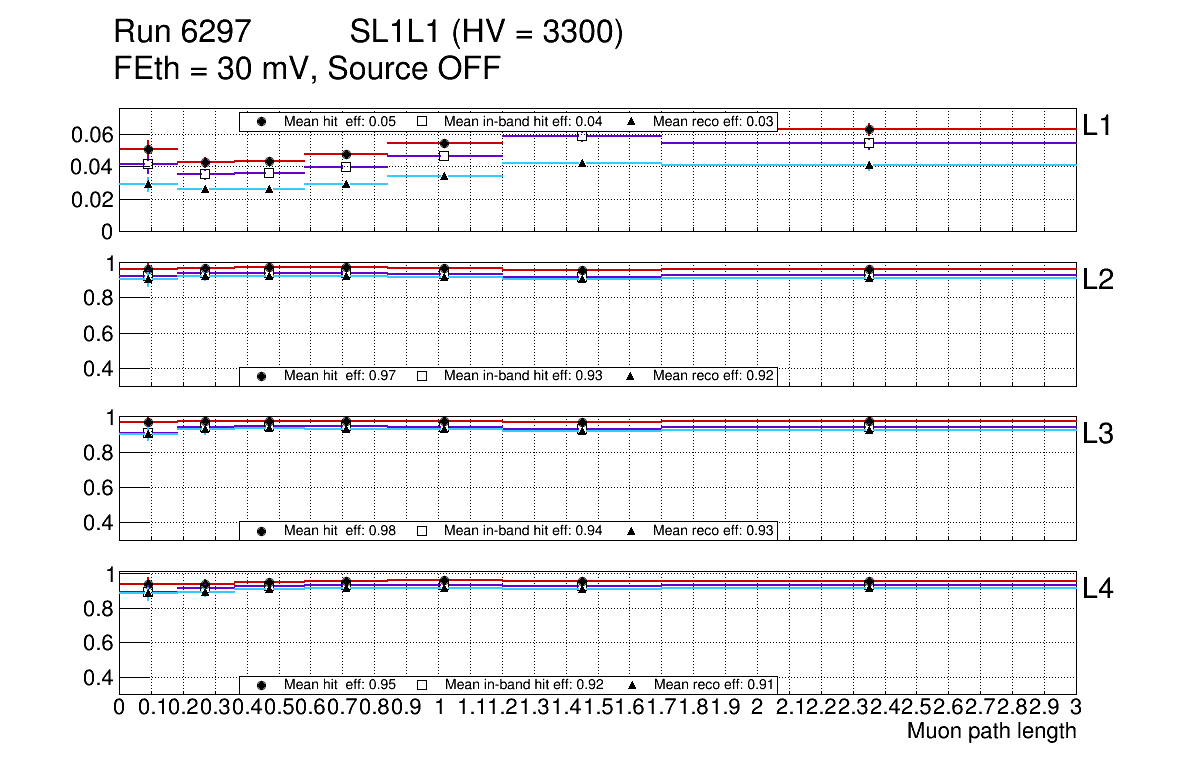Click the 0.06 y-axis tick label in L1
This screenshot has width=1196, height=772.
coord(92,135)
